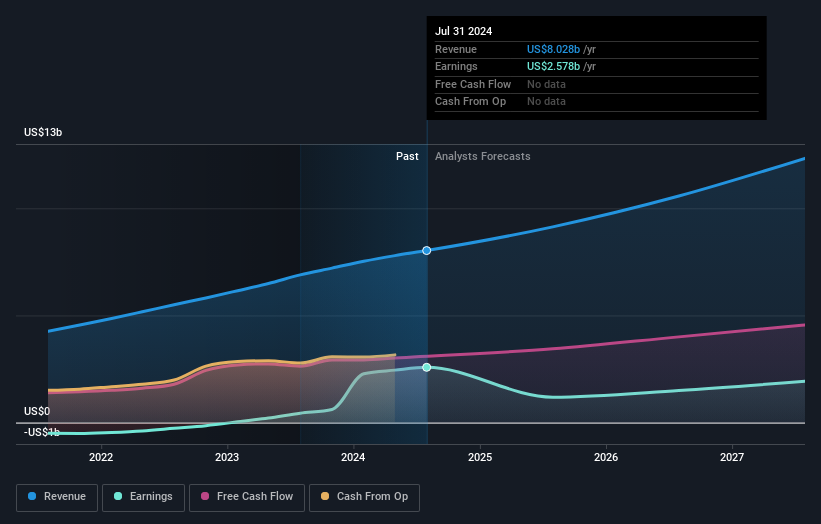Click the Free Cash Flow 'No data' tooltip value
This screenshot has height=524, width=821.
coord(546,84)
